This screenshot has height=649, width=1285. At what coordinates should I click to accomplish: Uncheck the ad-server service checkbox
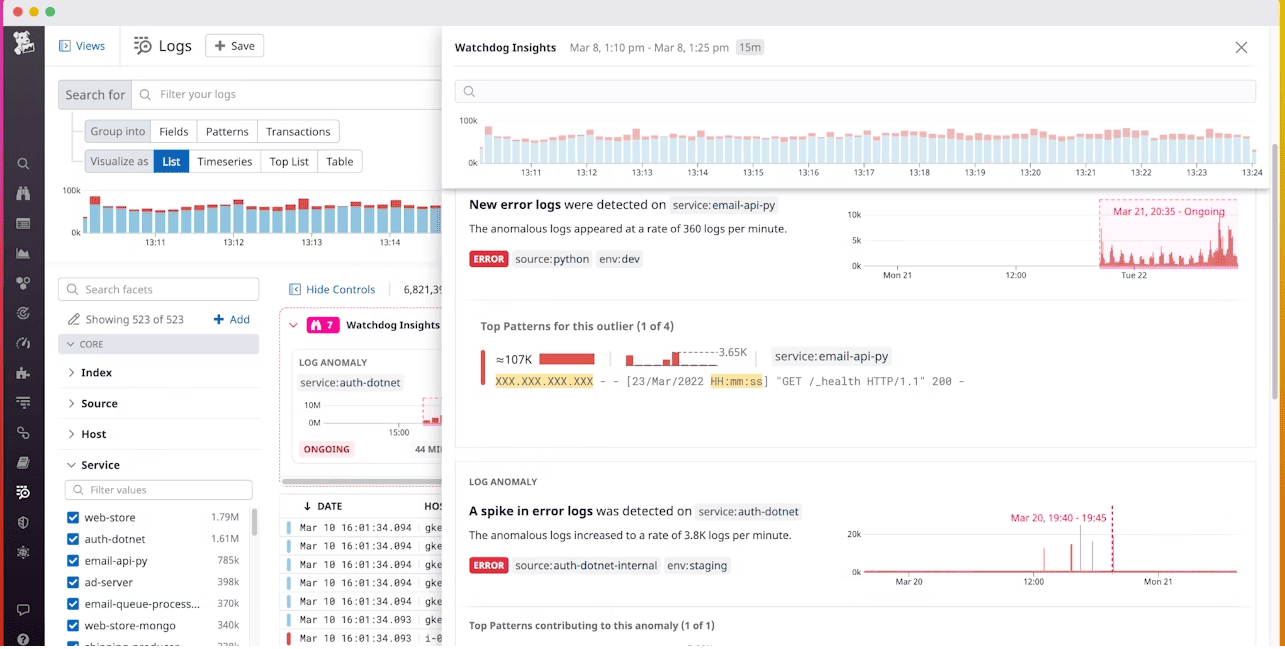coord(73,582)
